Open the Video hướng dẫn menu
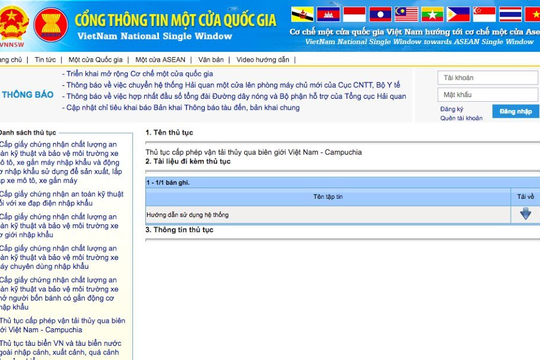 263,60
